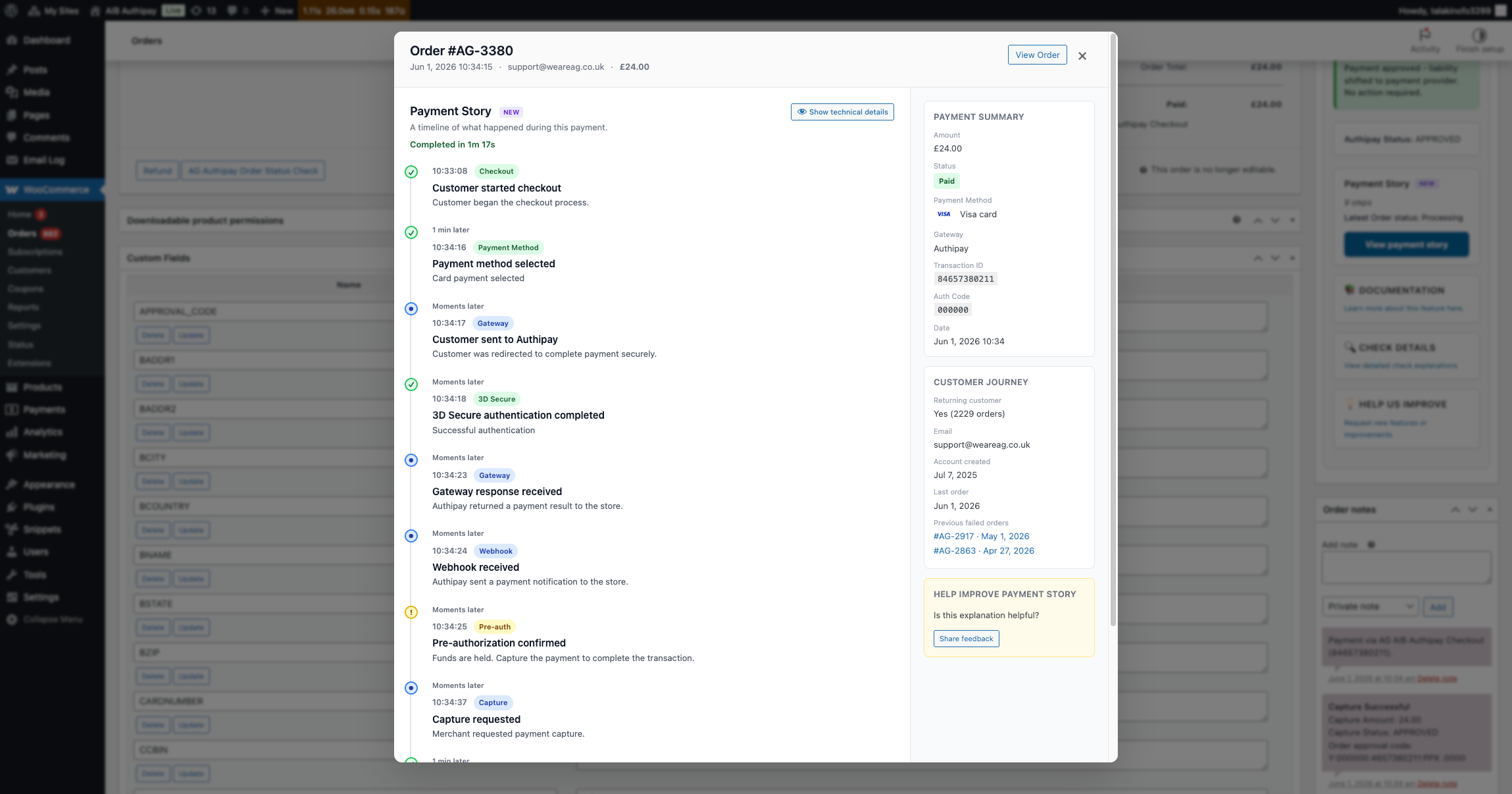Click the blue dot marker beside Capture requested
This screenshot has width=1512, height=794.
411,688
